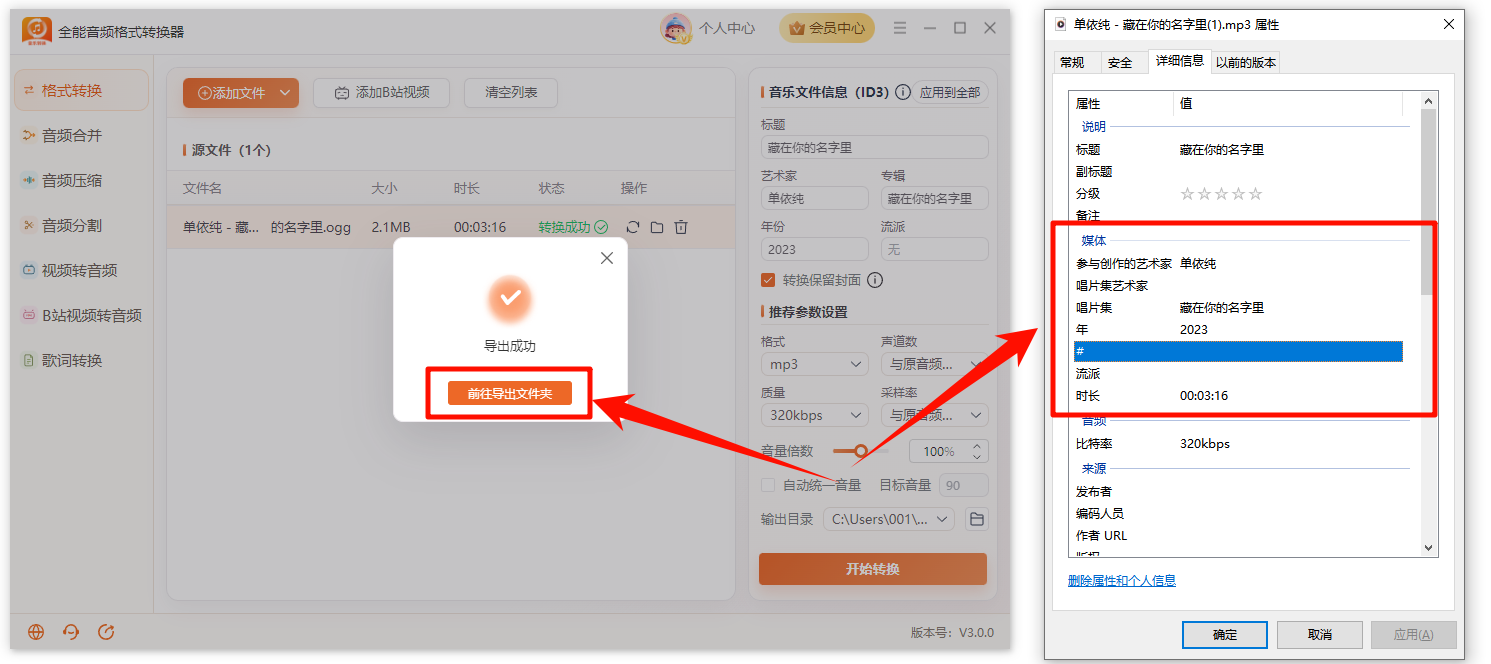Toggle 转换保留封面 checkbox

tap(768, 280)
